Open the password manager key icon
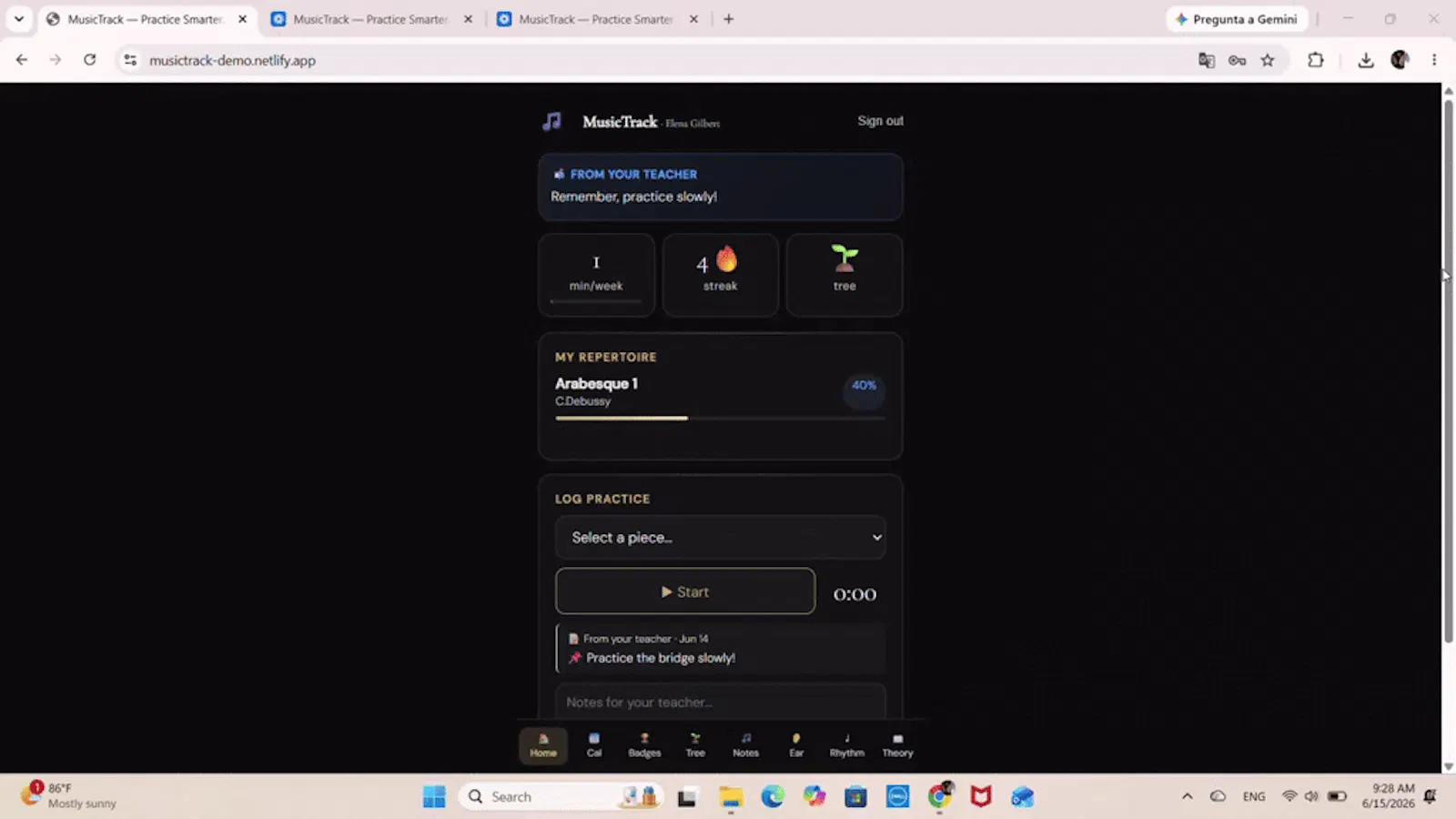Screen dimensions: 1456x819 (1237, 60)
